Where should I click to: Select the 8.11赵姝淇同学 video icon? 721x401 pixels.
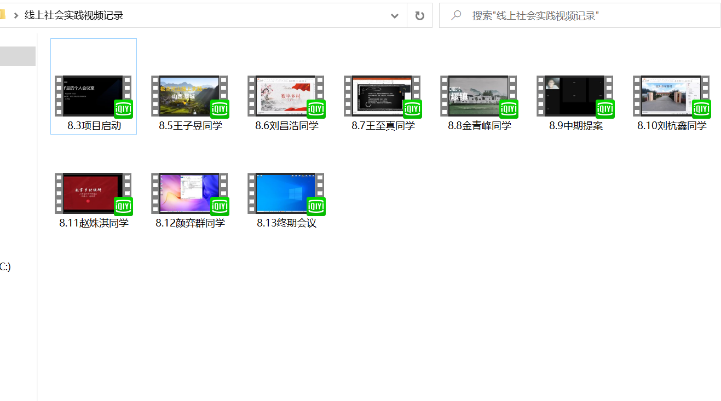(x=93, y=193)
